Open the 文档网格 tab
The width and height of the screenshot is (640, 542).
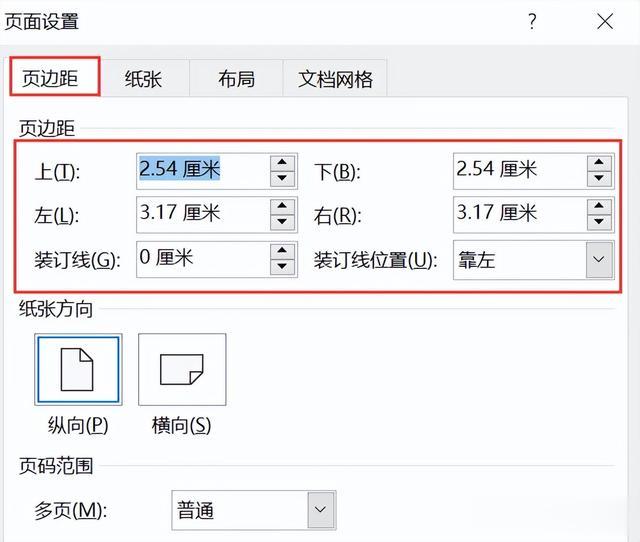click(335, 78)
